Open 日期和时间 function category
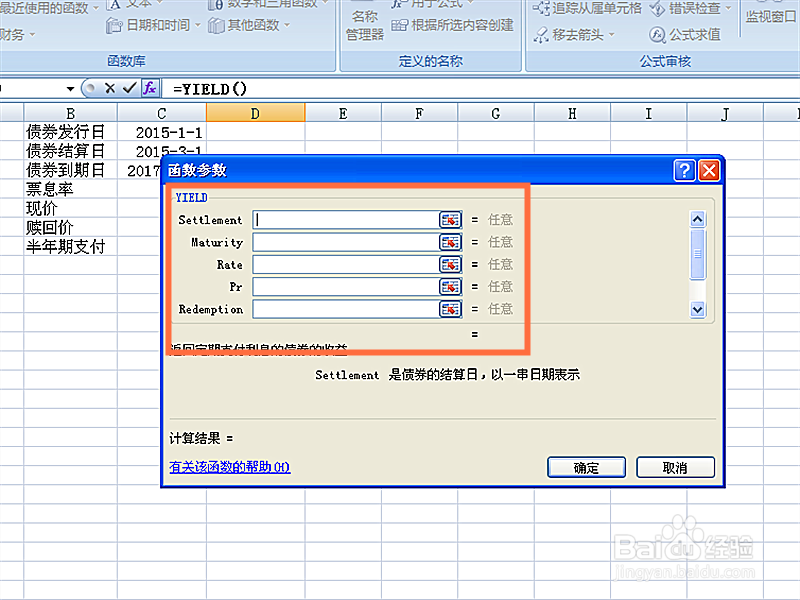Viewport: 800px width, 600px height. [153, 25]
